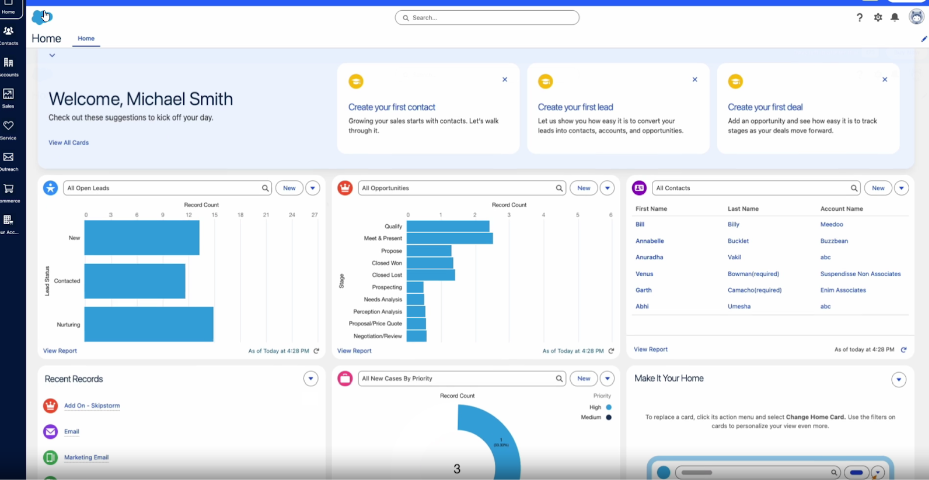Collapse the welcome section chevron

coord(52,55)
